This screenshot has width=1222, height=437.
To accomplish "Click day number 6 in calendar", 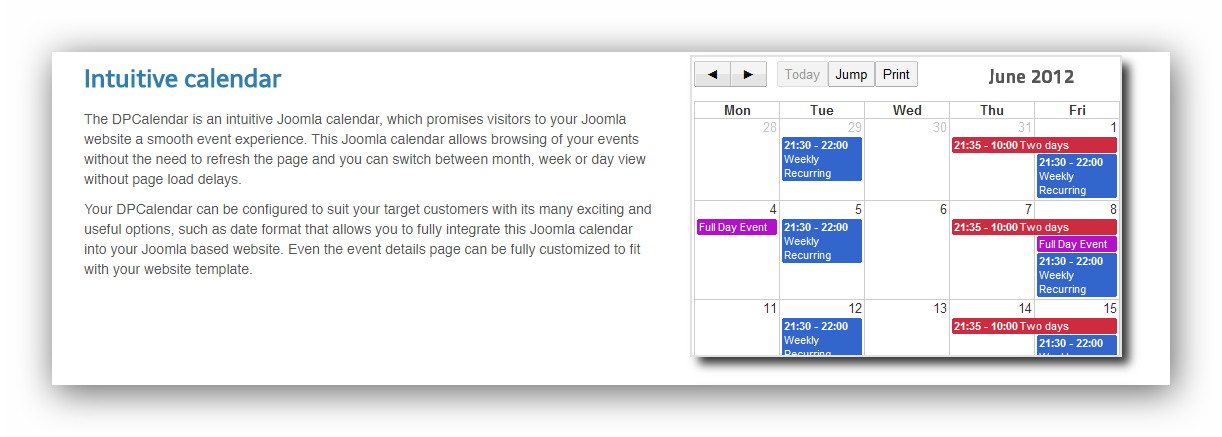I will (942, 210).
